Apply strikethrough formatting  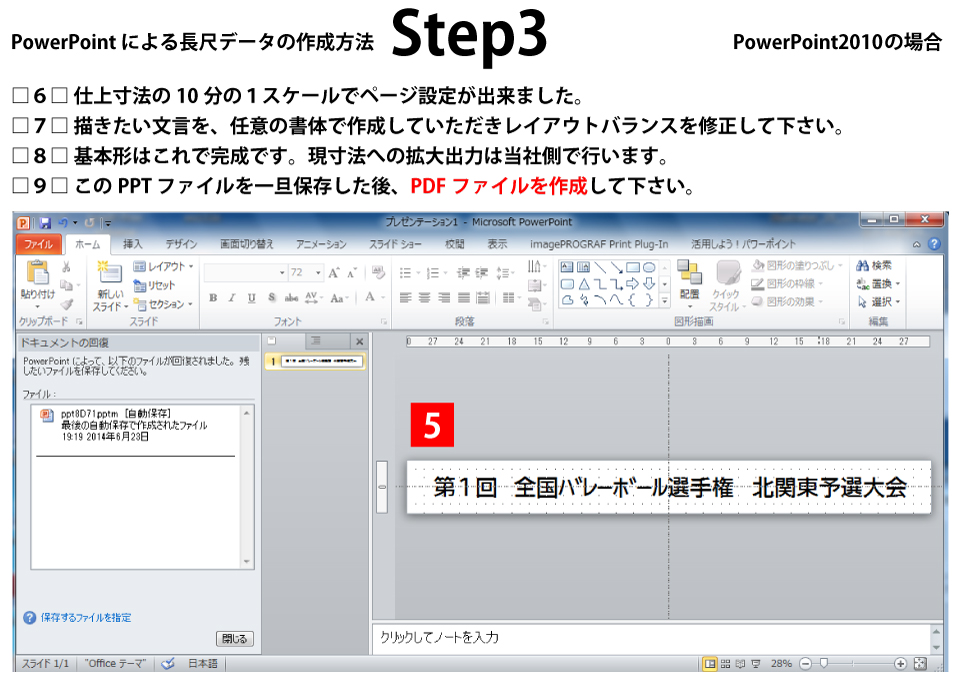(291, 298)
